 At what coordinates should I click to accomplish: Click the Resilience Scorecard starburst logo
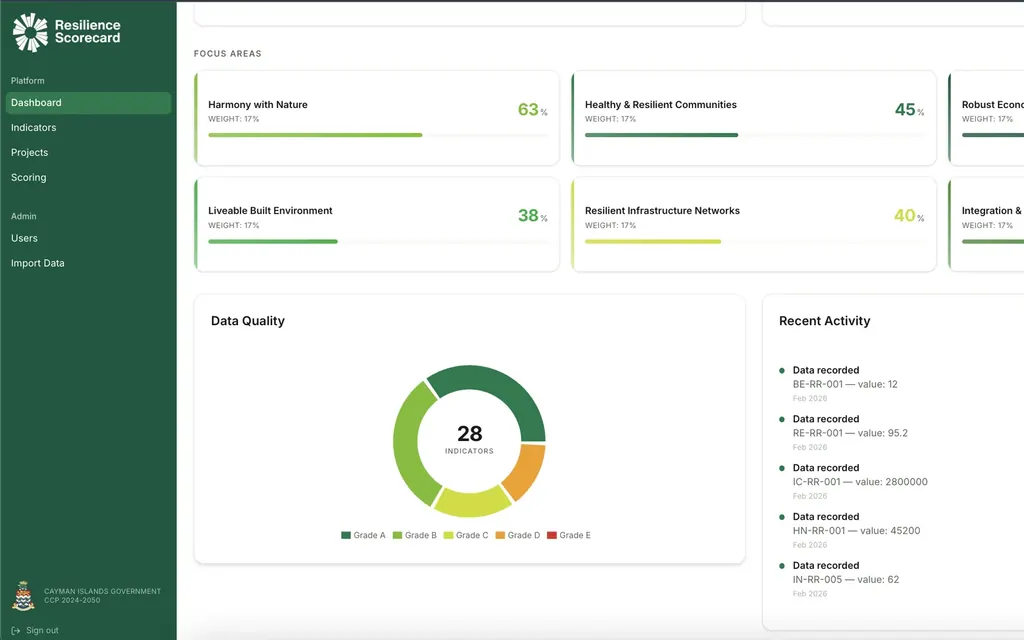(x=30, y=32)
